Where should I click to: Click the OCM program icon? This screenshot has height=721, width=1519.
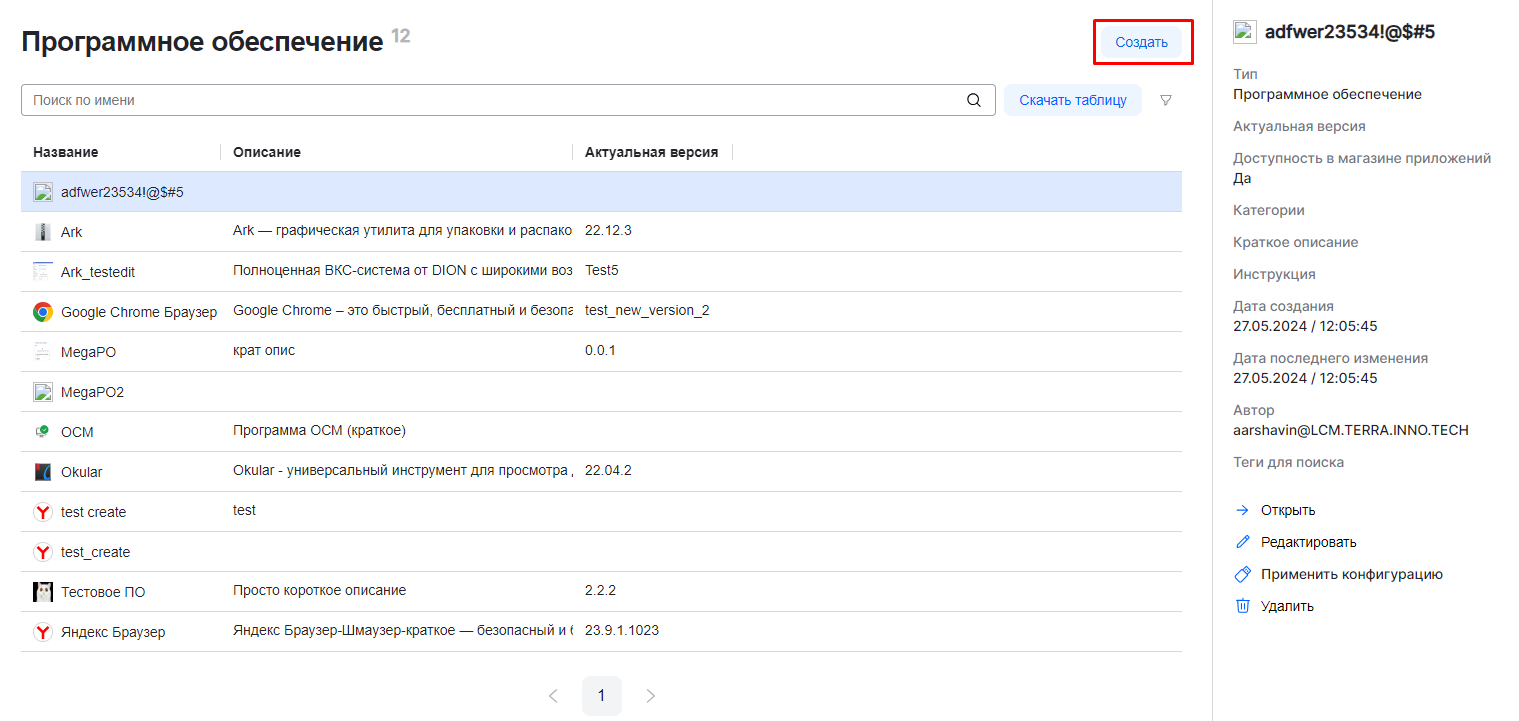pos(42,432)
